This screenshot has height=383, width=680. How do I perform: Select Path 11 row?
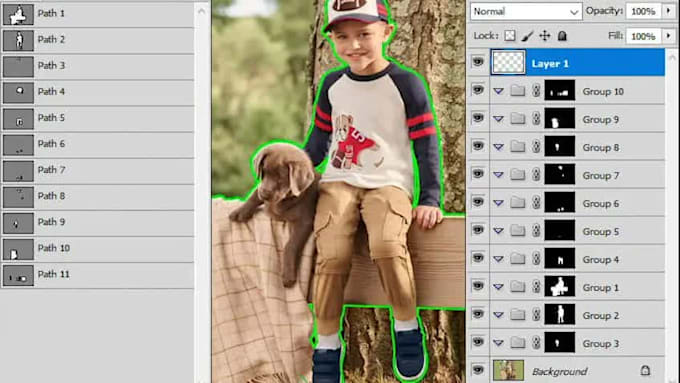pyautogui.click(x=98, y=275)
